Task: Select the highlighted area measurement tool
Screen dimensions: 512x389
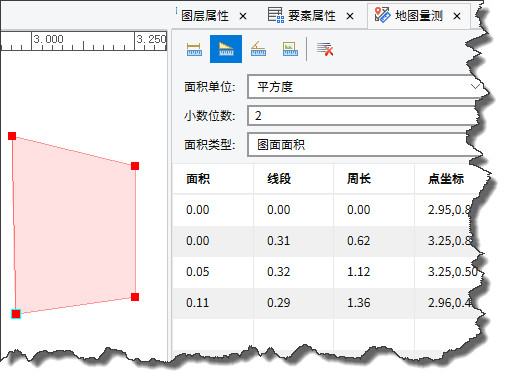Action: [x=226, y=49]
